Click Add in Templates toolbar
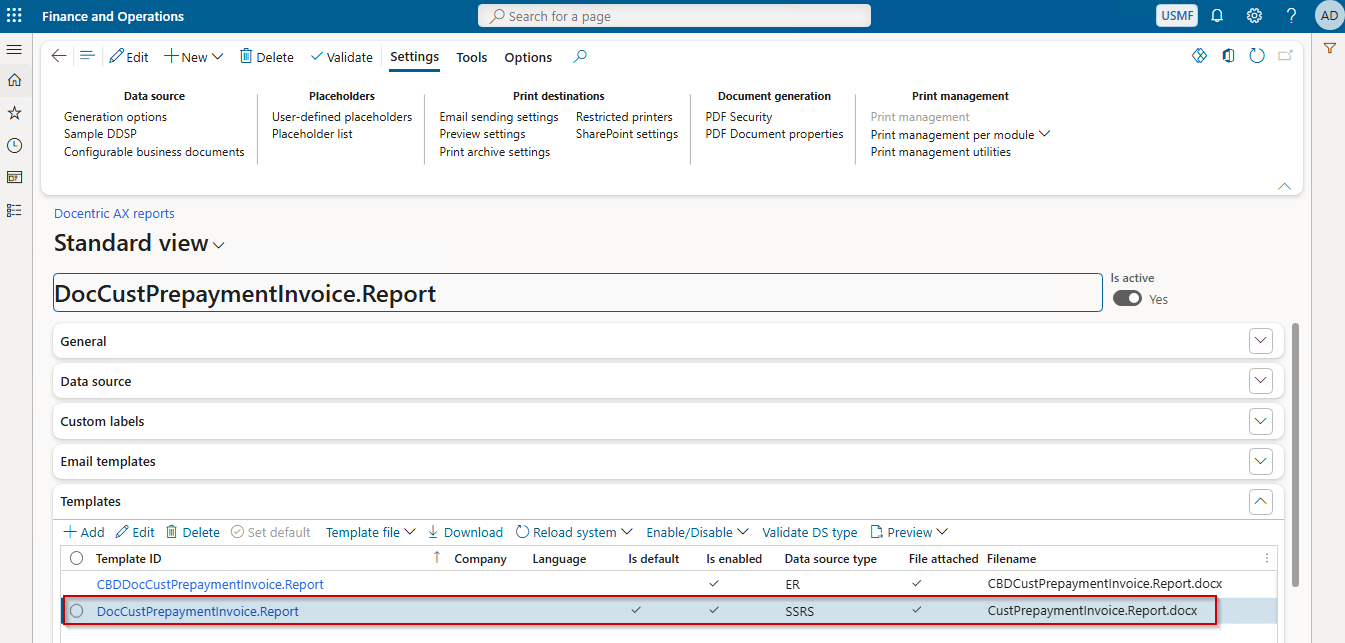This screenshot has width=1345, height=643. point(84,532)
